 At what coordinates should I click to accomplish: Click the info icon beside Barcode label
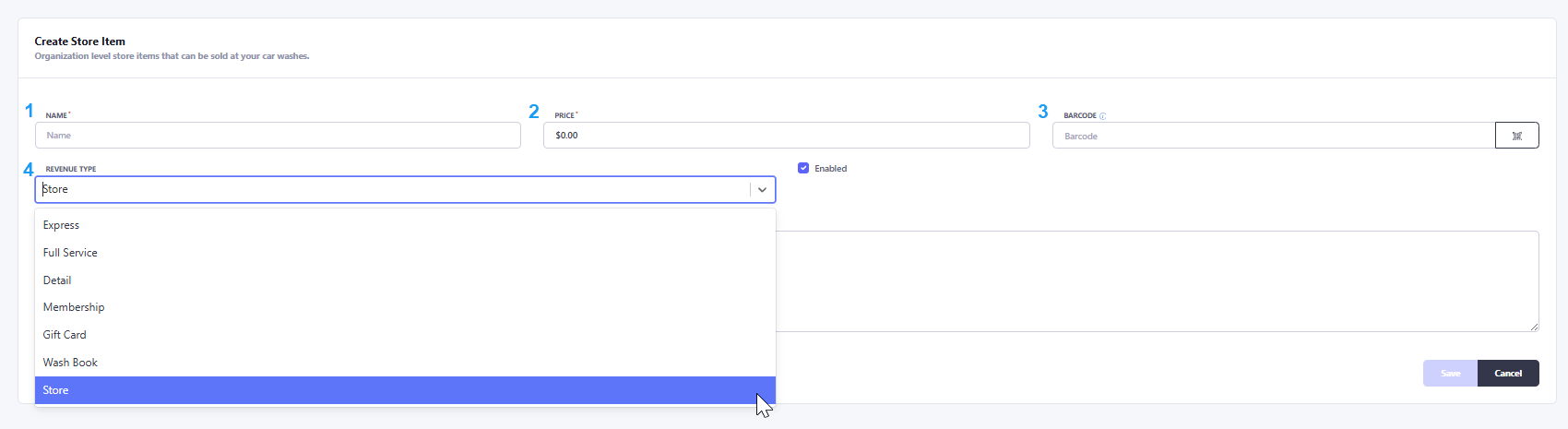point(1102,116)
